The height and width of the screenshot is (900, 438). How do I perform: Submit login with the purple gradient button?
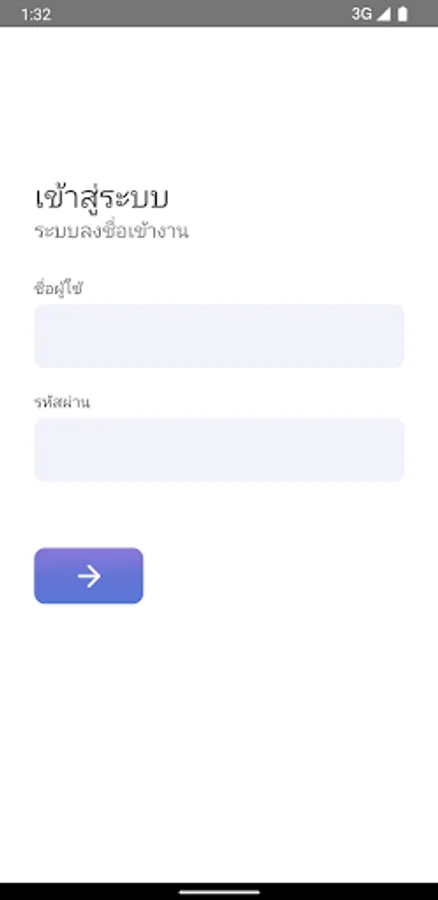click(x=88, y=576)
